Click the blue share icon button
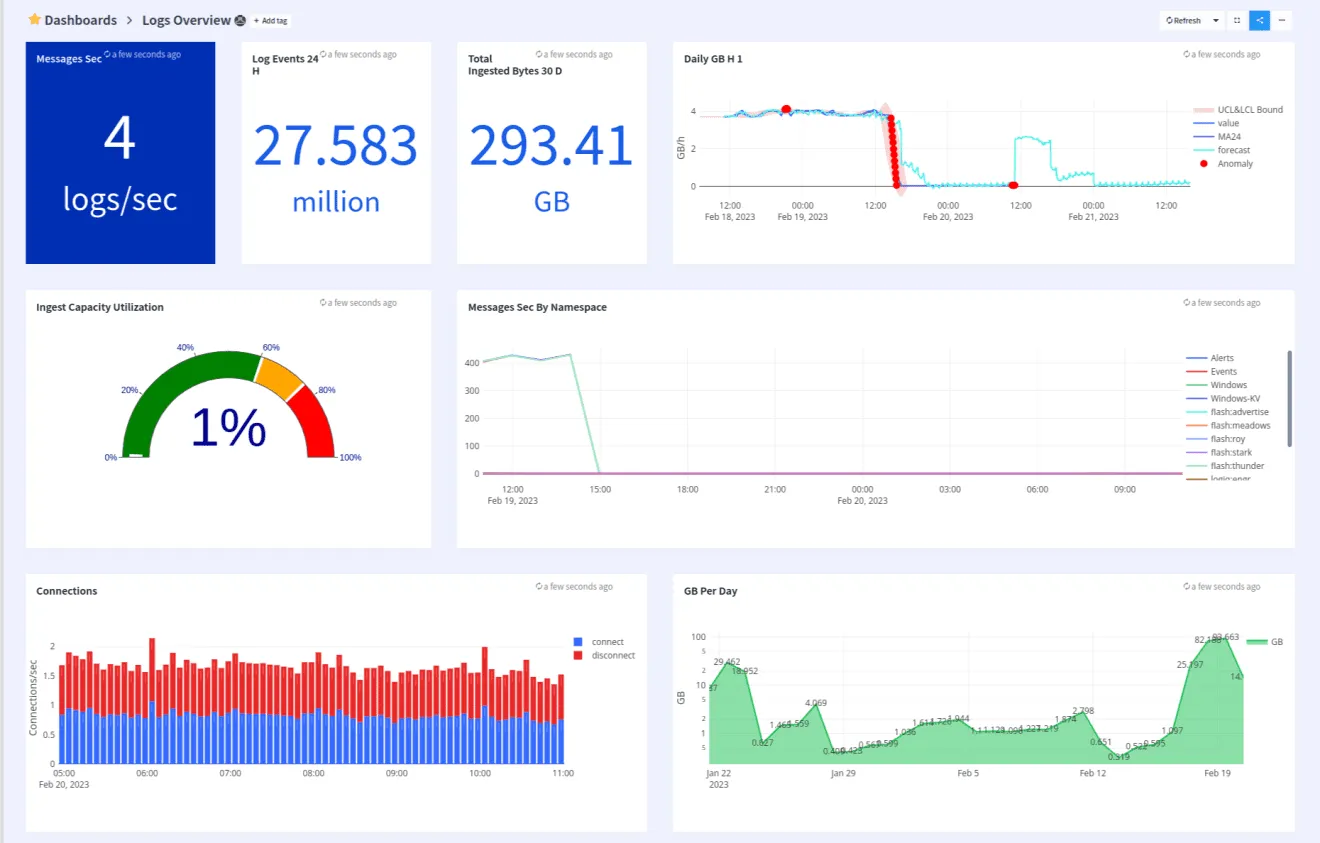Viewport: 1320px width, 843px height. (x=1259, y=20)
